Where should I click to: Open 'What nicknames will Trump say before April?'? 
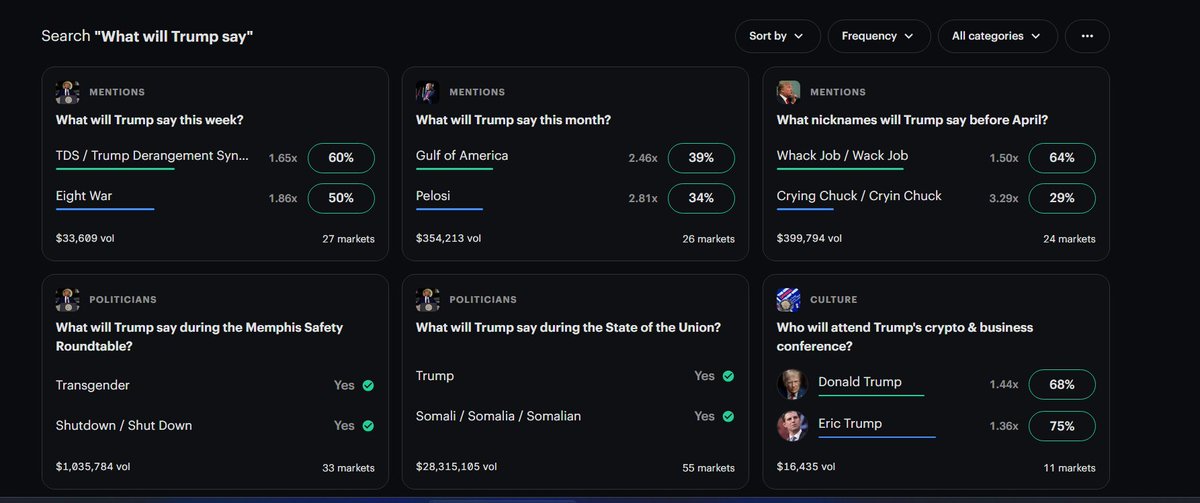tap(912, 120)
